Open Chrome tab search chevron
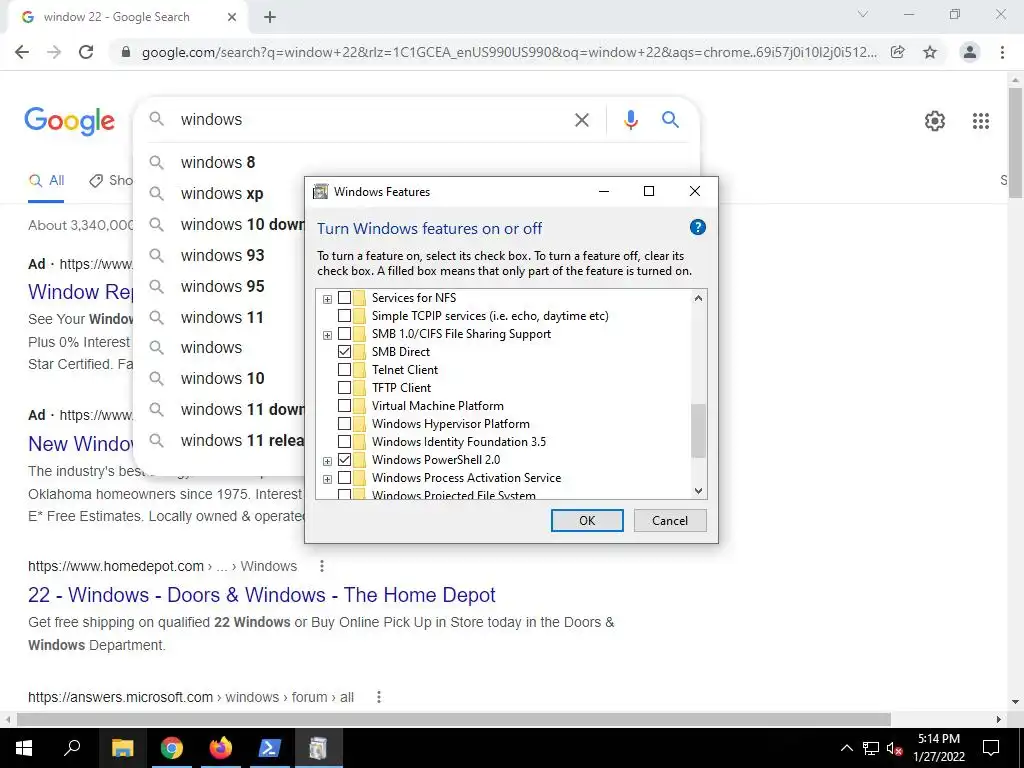1024x768 pixels. [863, 14]
